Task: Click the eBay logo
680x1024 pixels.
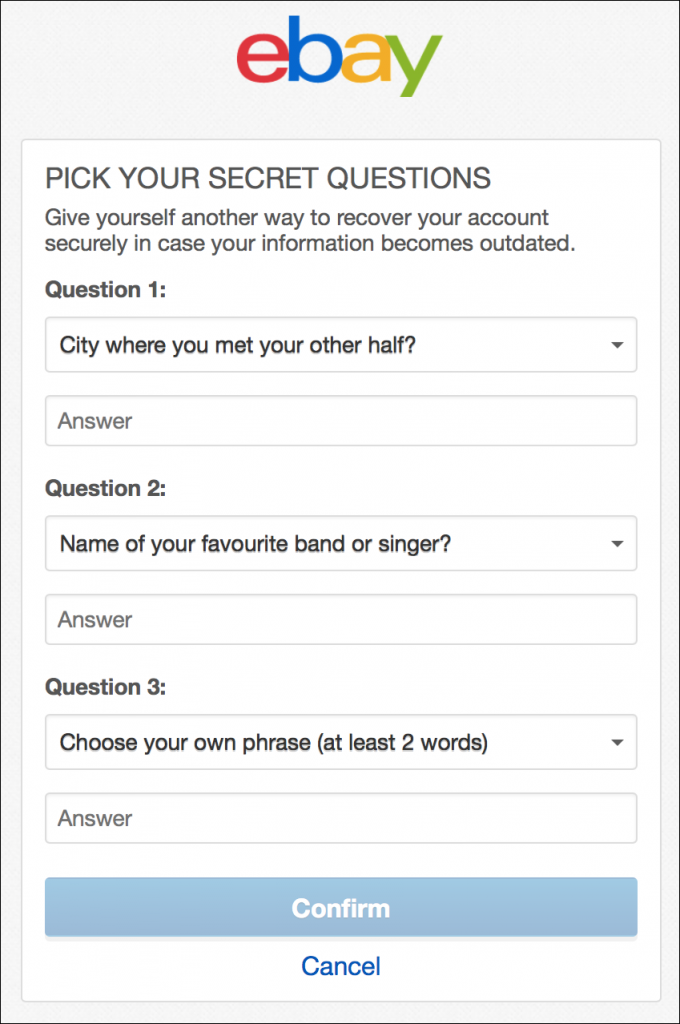Action: pyautogui.click(x=340, y=57)
